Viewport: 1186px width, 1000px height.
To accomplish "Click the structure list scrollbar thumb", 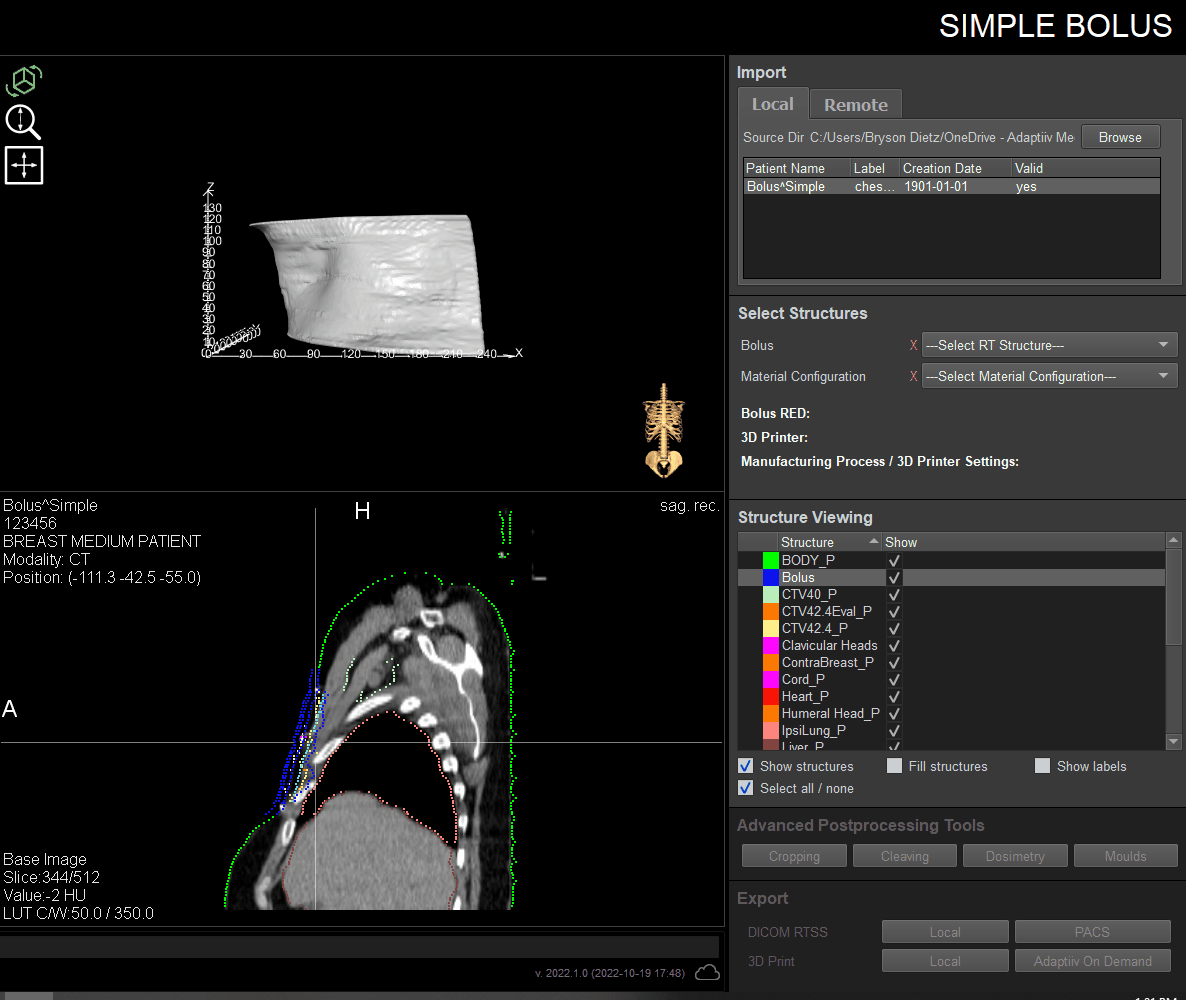I will click(1173, 597).
